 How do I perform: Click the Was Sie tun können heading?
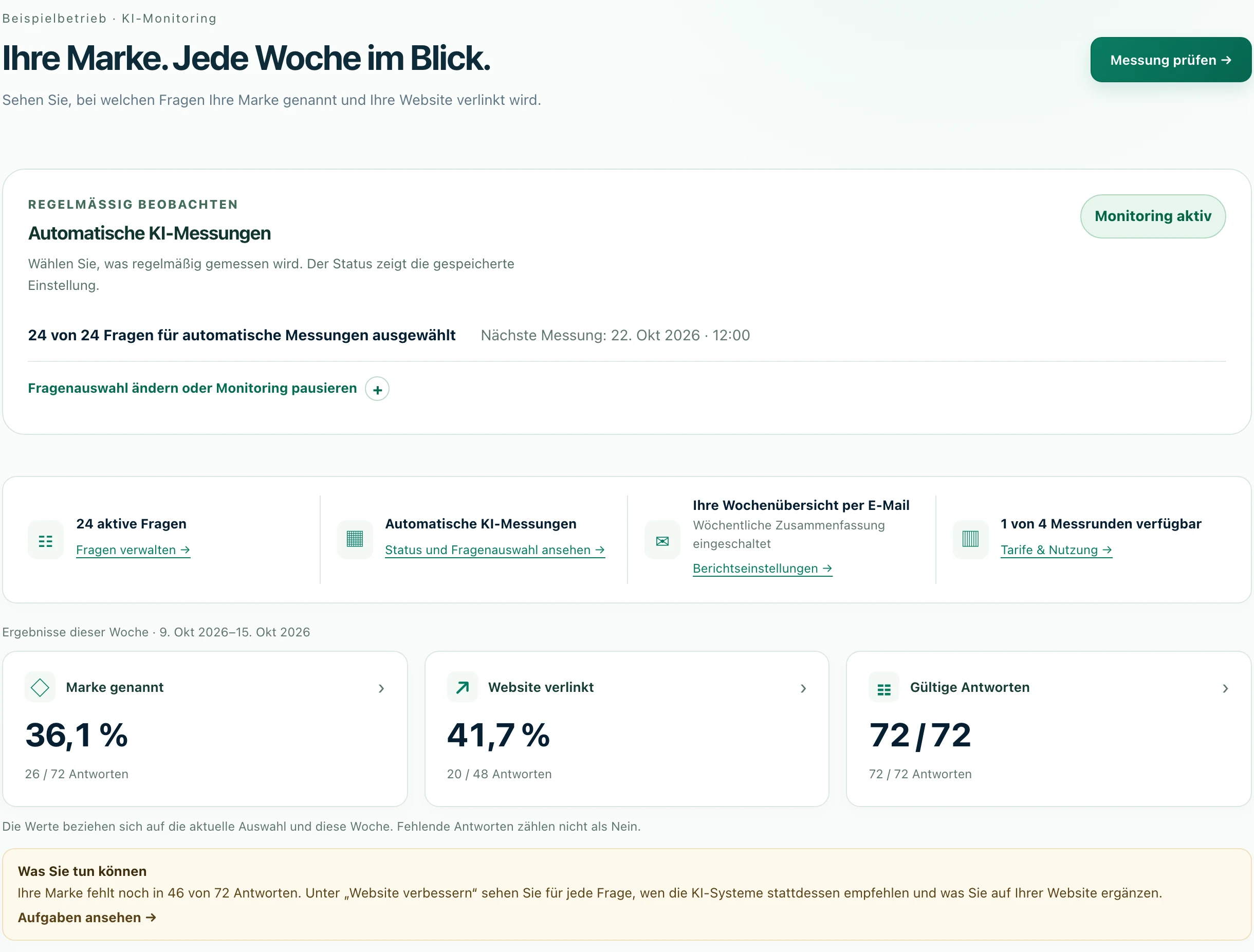82,871
